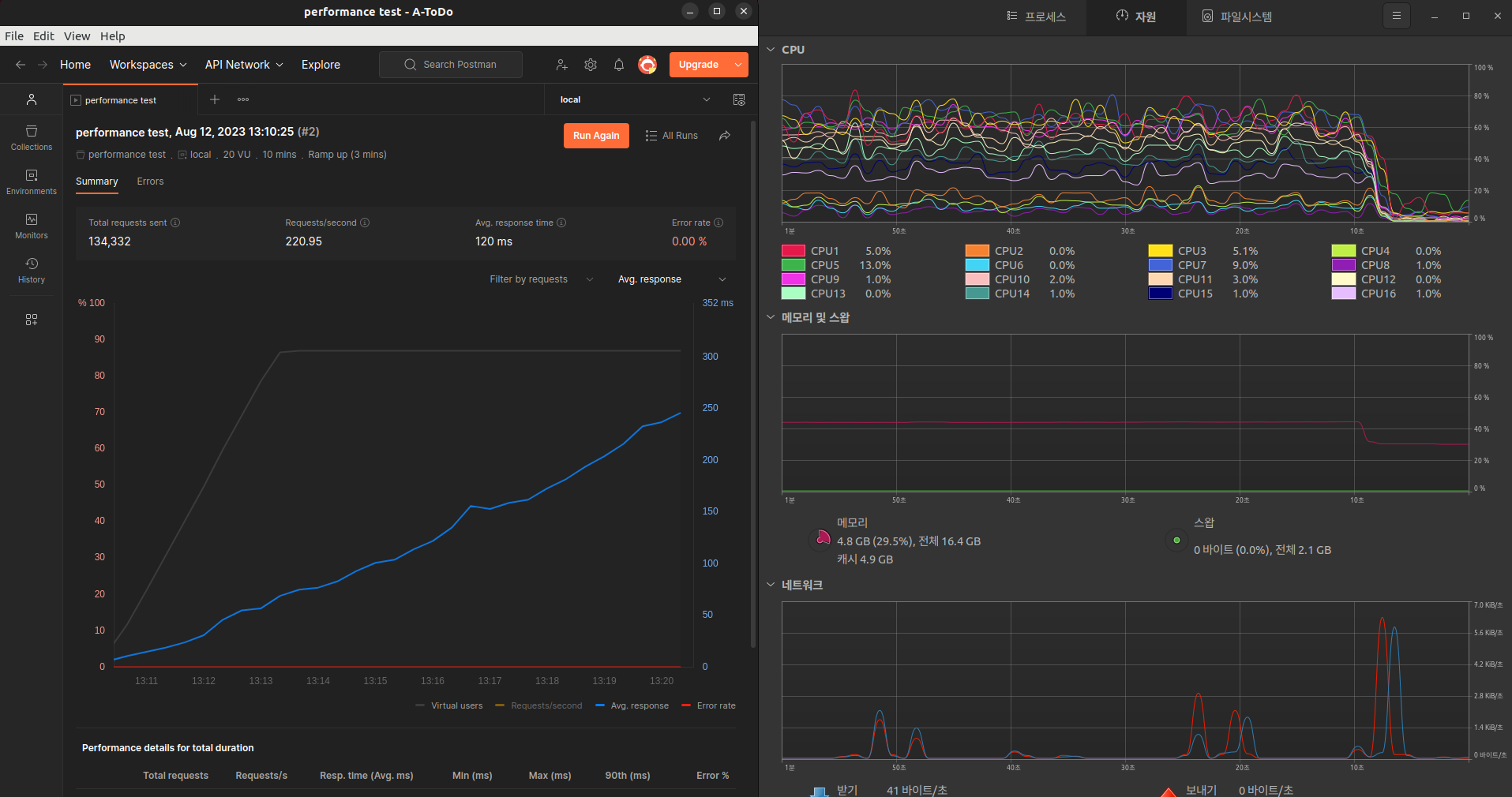Select the performance test tab
Viewport: 1512px width, 797px height.
[x=130, y=100]
